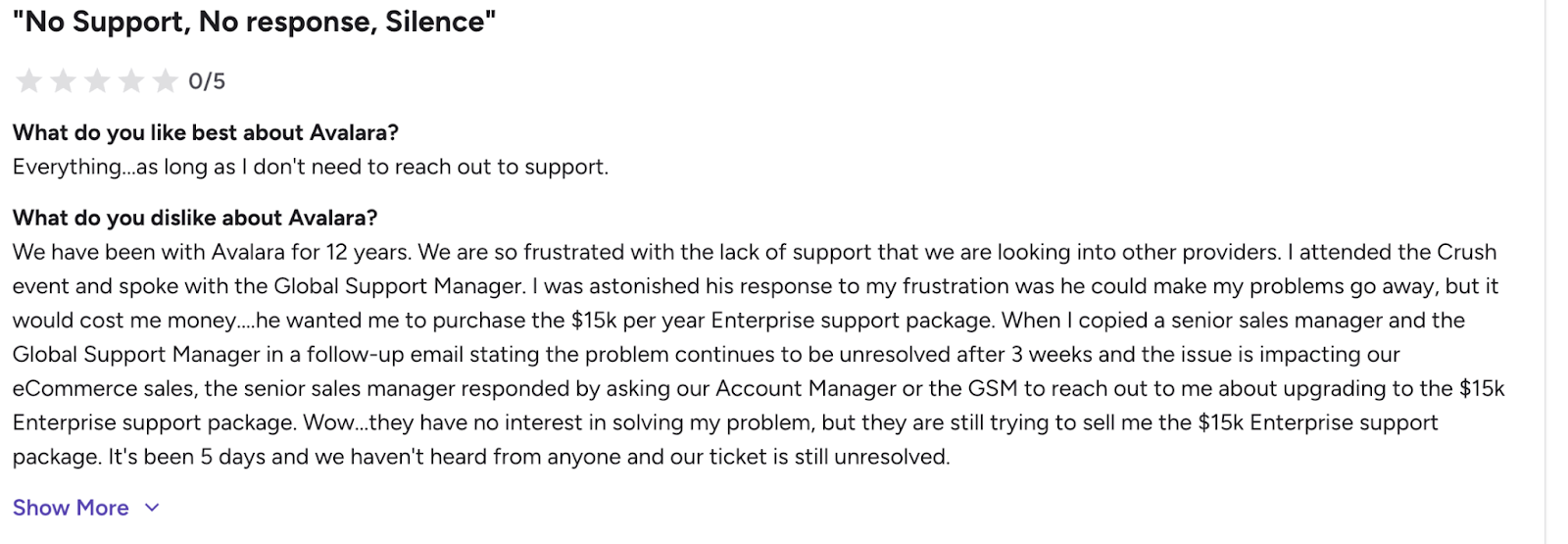Expand review using chevron beside Show More

coord(152,508)
